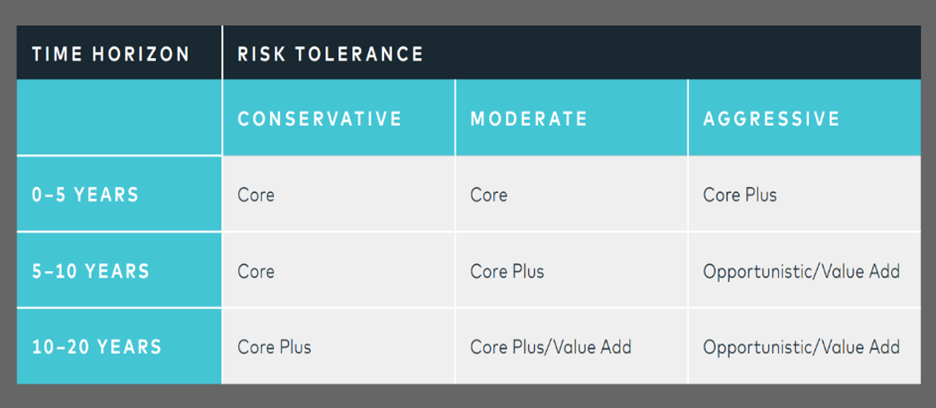Image resolution: width=936 pixels, height=408 pixels.
Task: Click the 0–5 YEARS row label
Action: coord(119,194)
